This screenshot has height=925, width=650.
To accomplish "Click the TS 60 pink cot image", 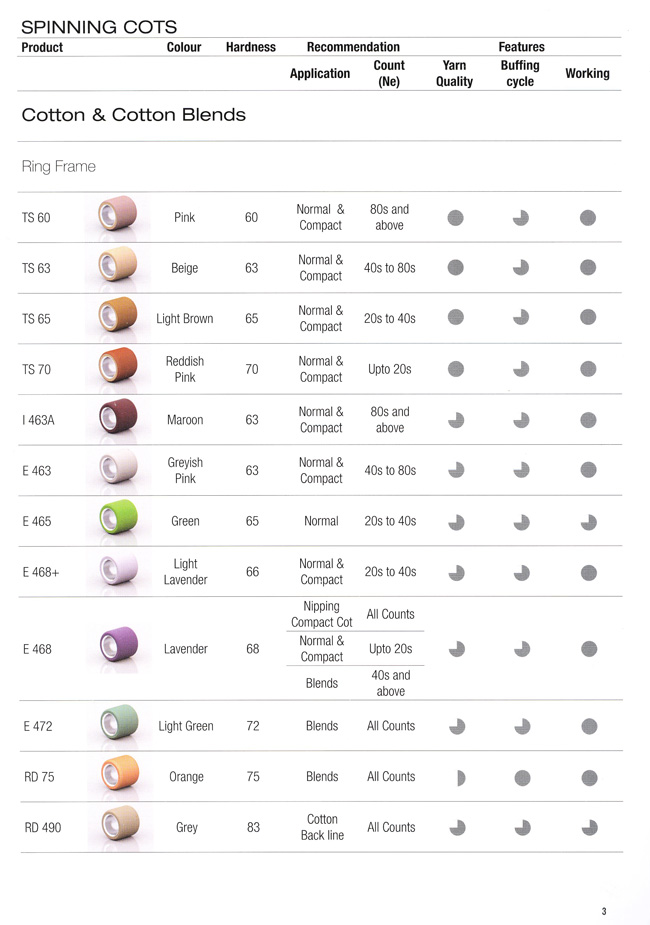I will [x=117, y=214].
